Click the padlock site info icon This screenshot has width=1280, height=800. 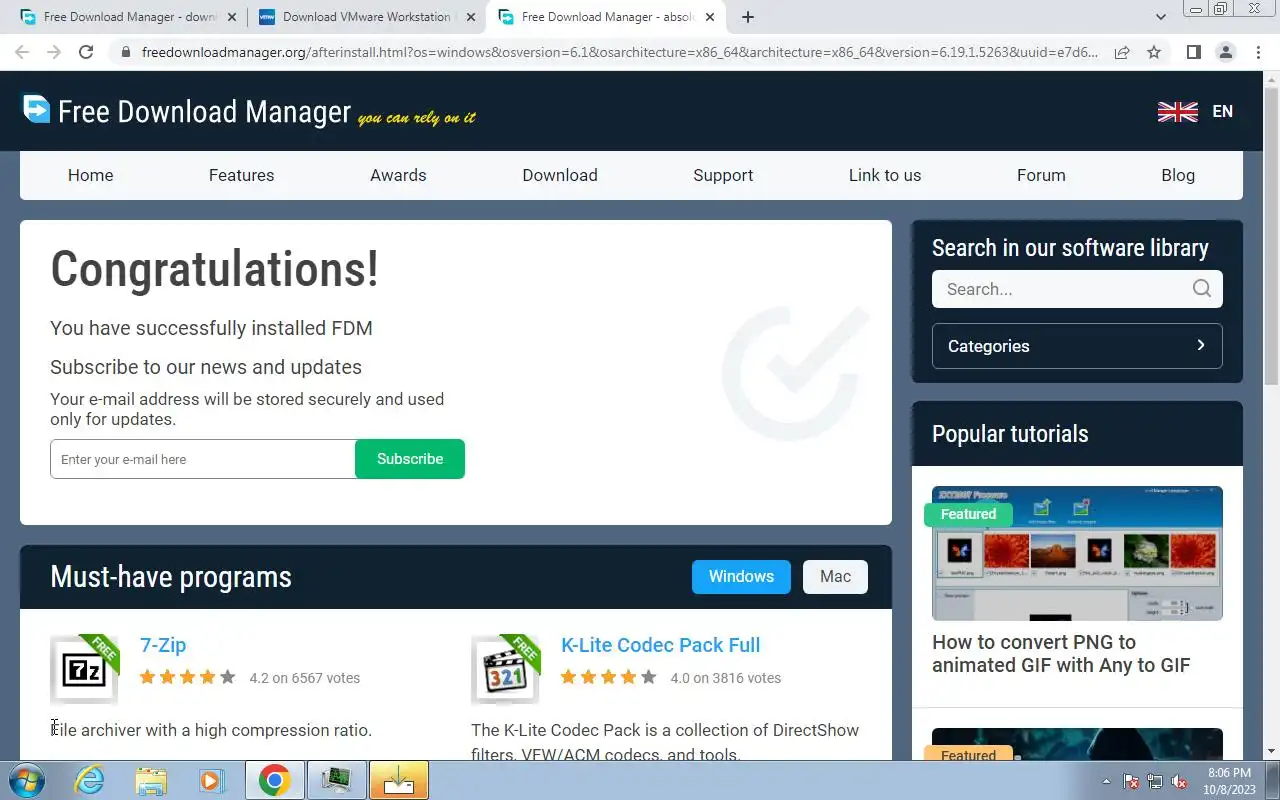126,52
